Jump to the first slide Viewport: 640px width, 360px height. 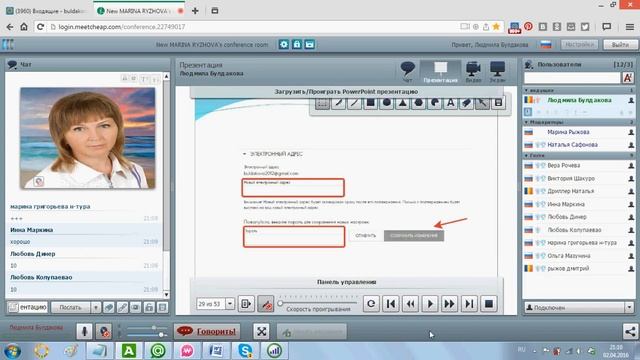pos(391,304)
